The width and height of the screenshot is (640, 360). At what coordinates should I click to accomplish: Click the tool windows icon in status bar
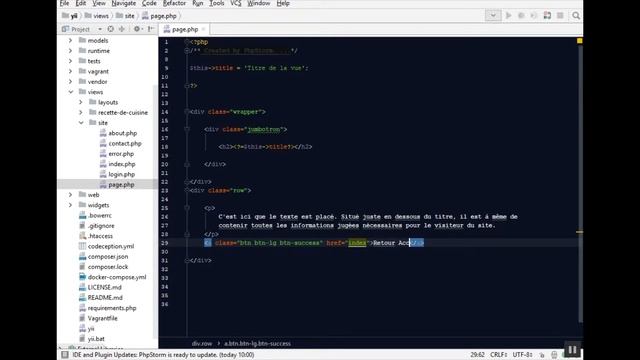point(64,355)
